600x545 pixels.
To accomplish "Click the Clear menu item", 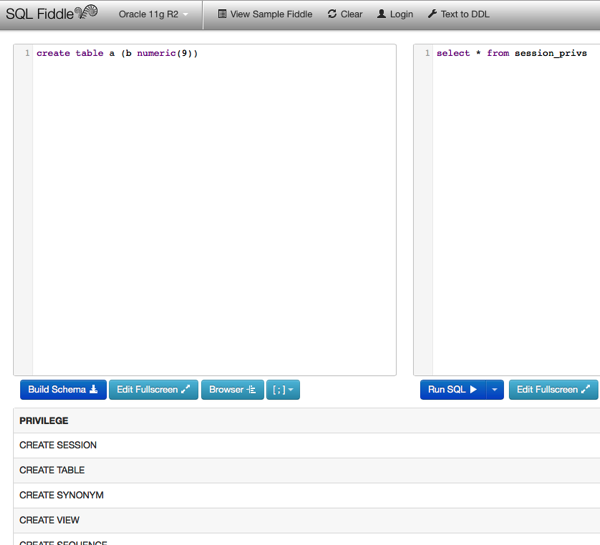I will point(345,14).
